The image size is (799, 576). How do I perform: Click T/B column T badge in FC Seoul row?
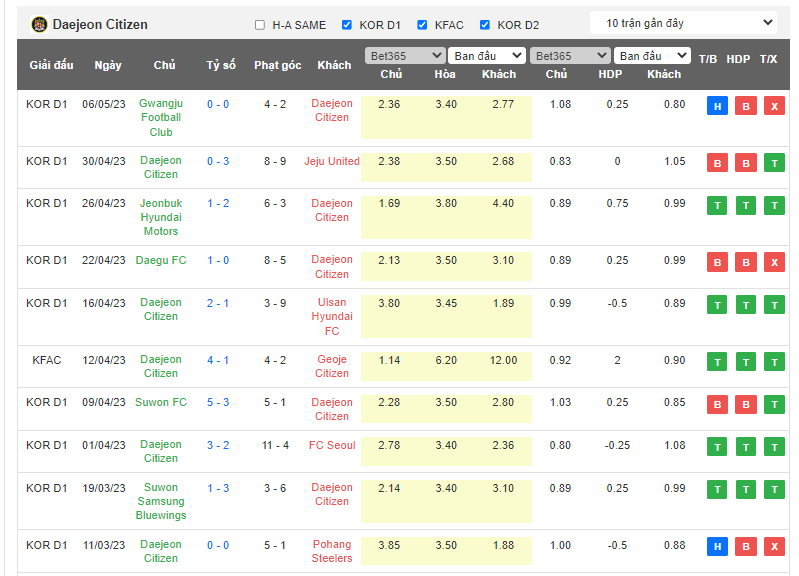[717, 447]
